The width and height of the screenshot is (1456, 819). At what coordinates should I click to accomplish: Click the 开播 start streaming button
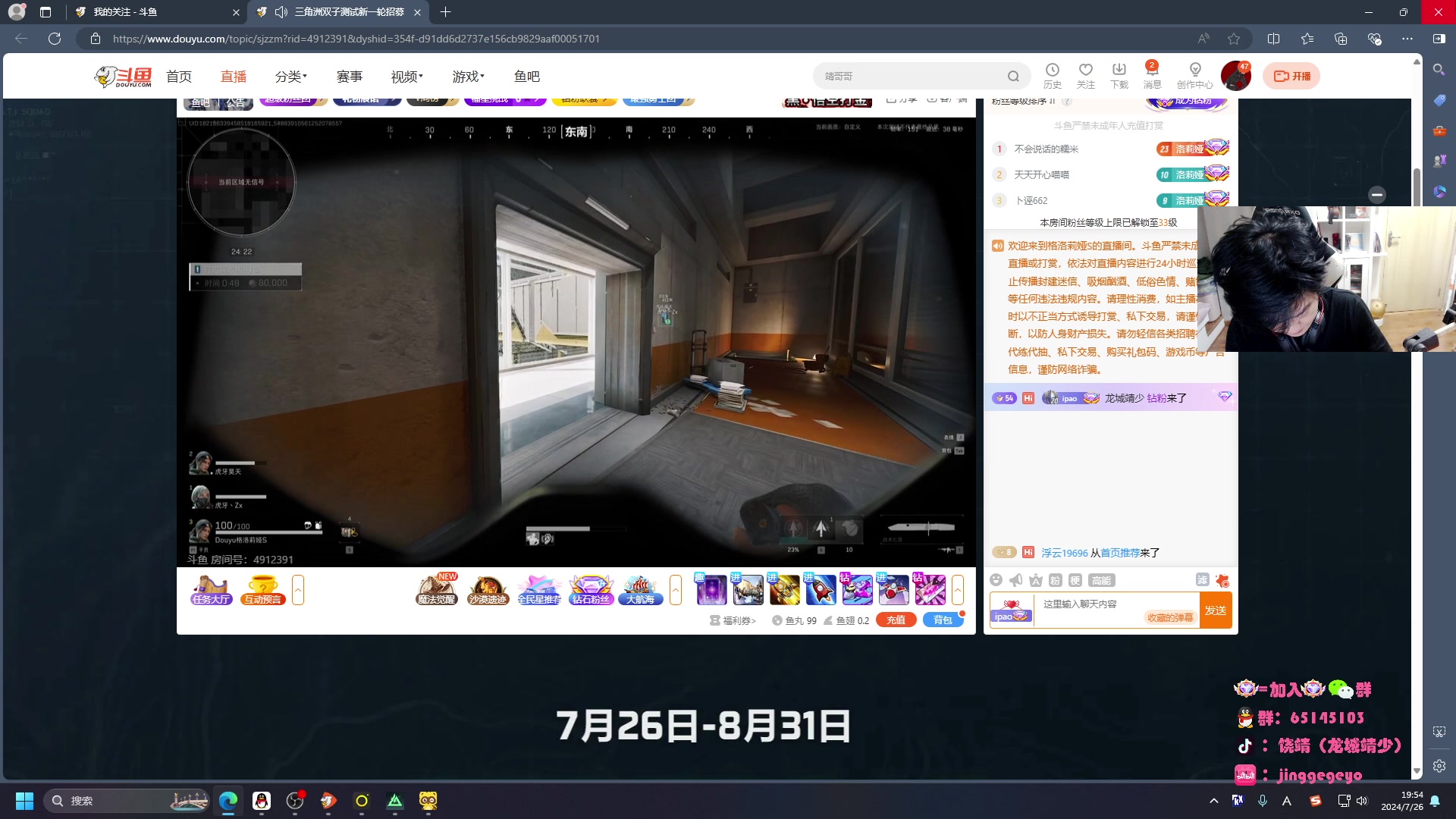pyautogui.click(x=1291, y=76)
